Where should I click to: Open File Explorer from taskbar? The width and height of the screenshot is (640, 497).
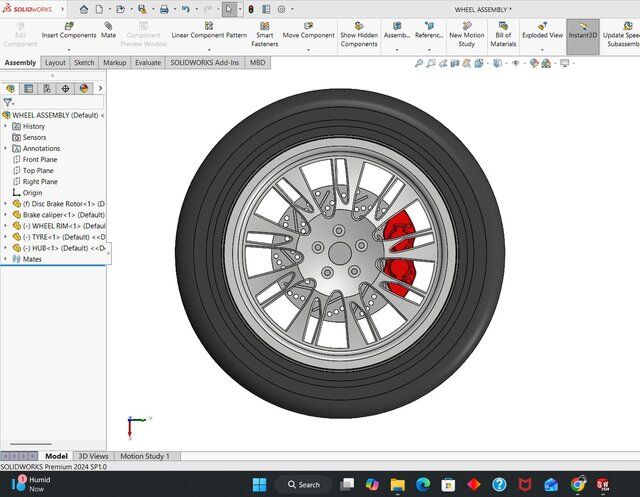tap(398, 484)
